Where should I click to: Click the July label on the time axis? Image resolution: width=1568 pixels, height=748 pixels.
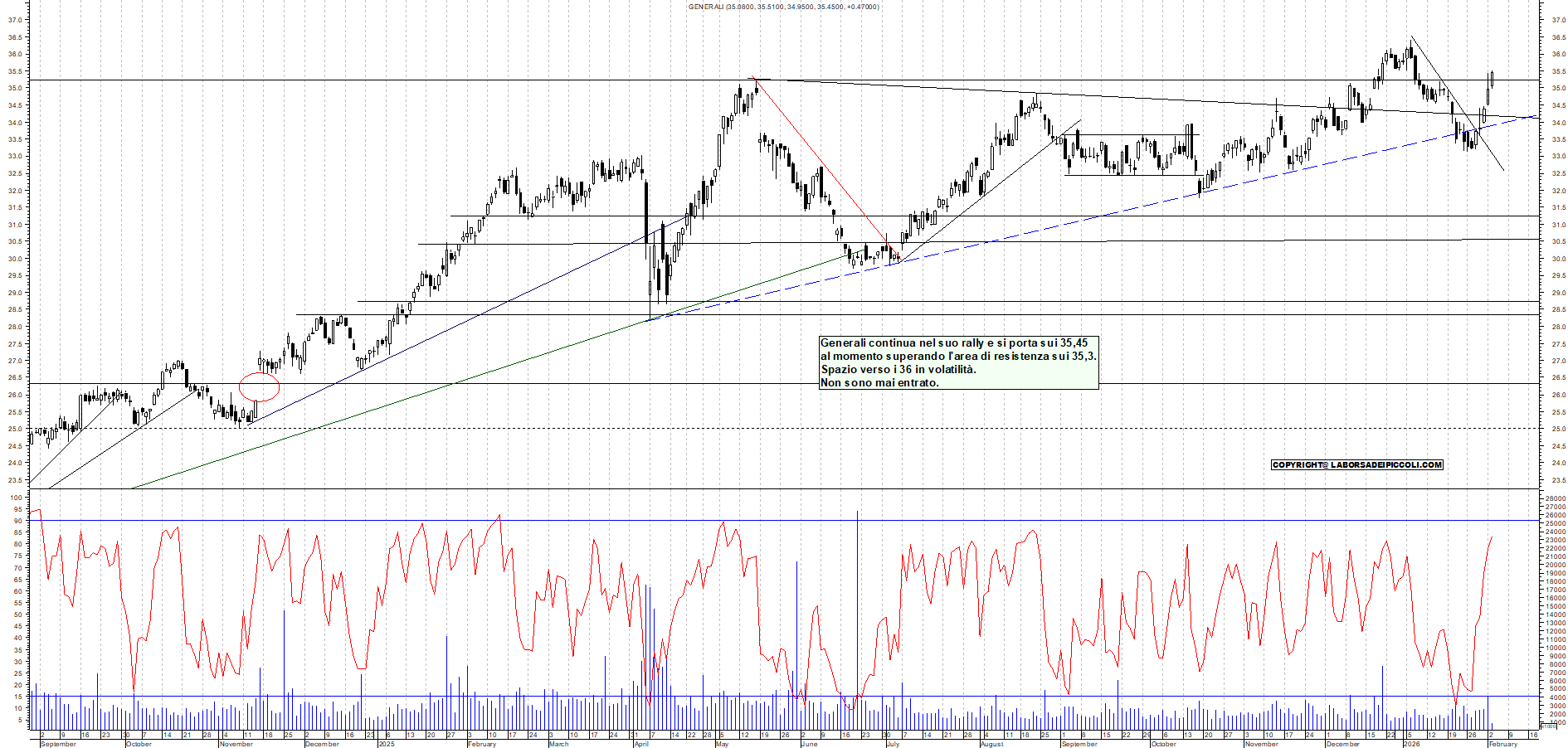pos(892,744)
